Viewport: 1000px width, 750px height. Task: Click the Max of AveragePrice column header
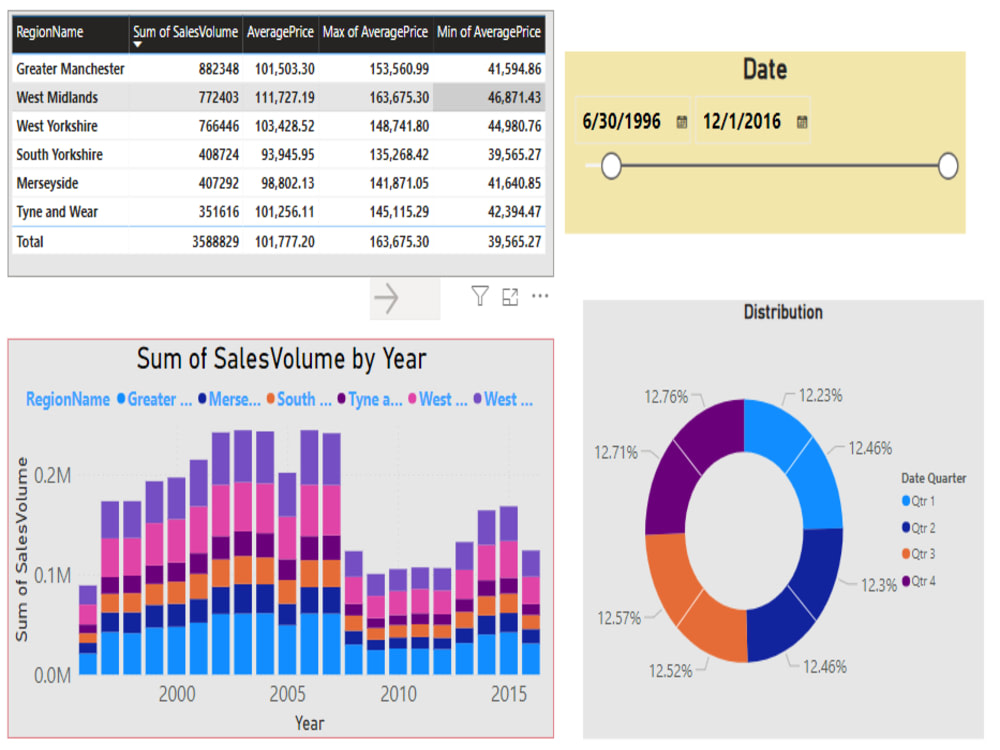click(x=375, y=33)
